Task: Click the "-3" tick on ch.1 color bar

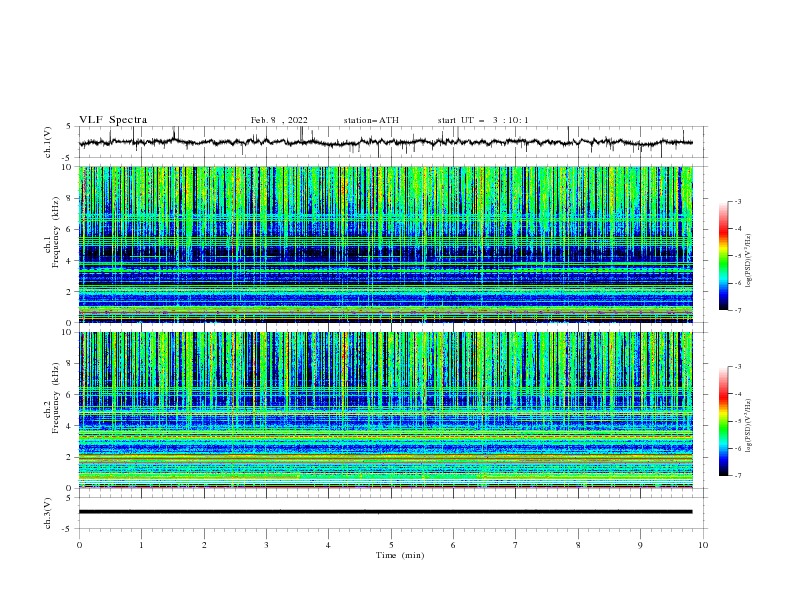Action: pos(738,201)
